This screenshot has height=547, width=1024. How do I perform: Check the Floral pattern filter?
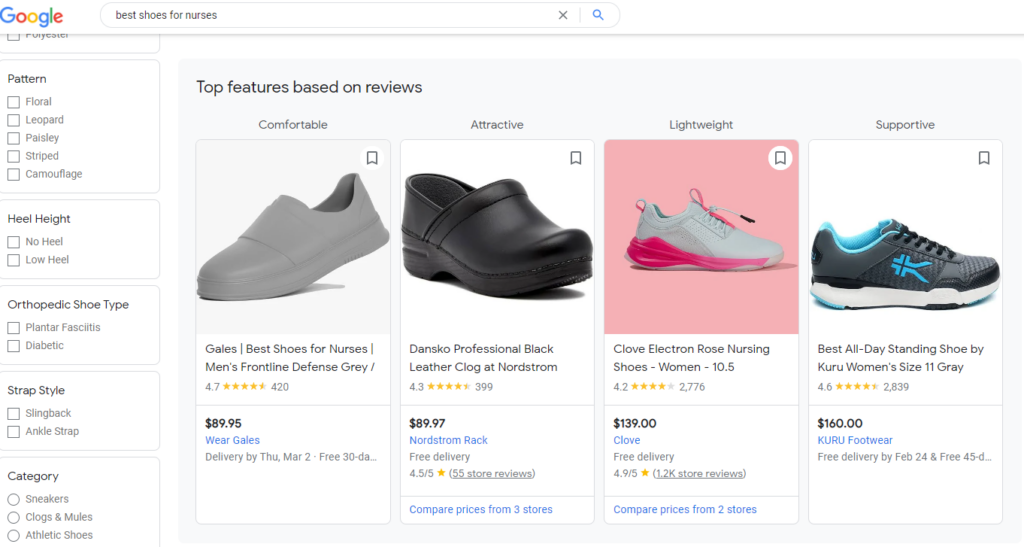[14, 102]
